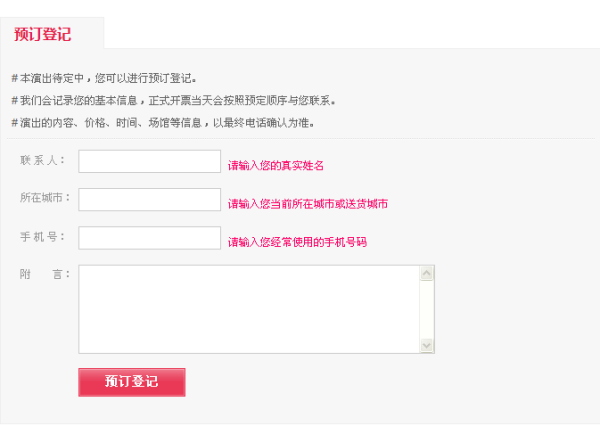
Task: Submit with the red 预订登记 button
Action: [132, 382]
